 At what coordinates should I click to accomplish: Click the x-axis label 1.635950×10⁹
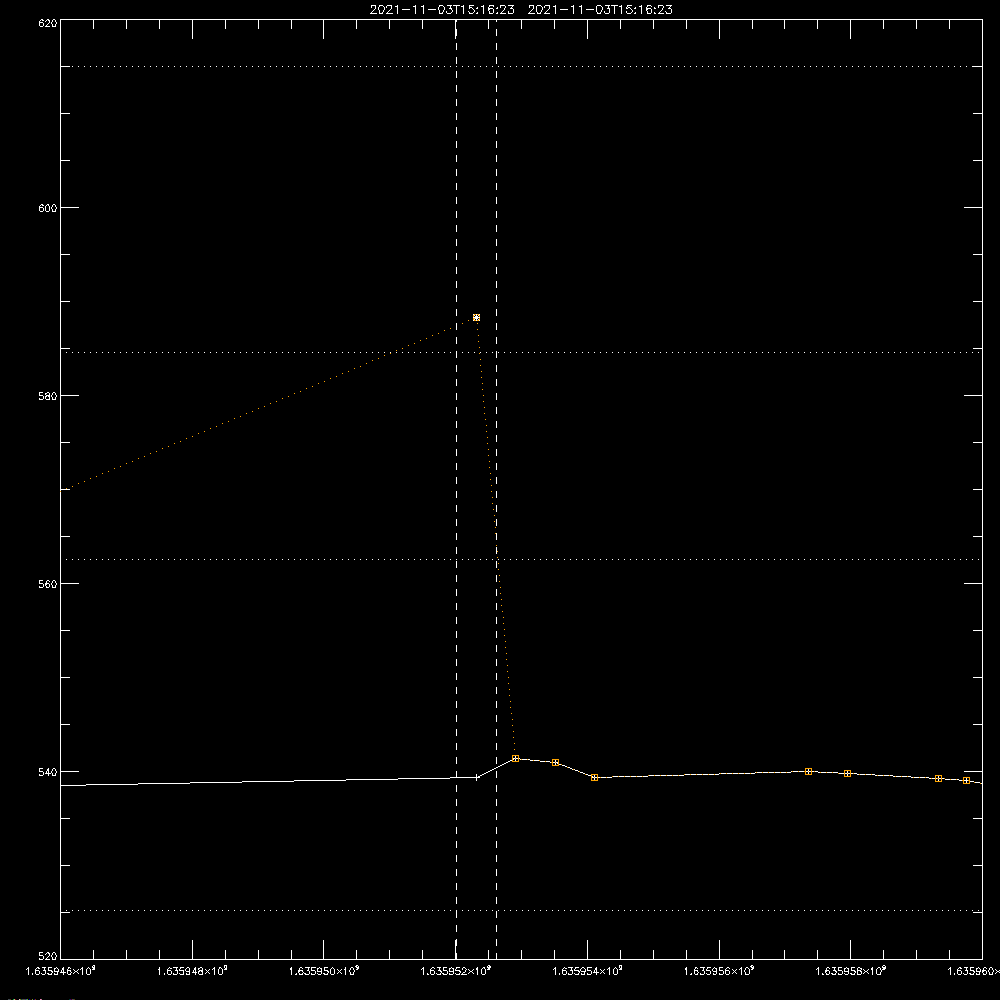324,971
